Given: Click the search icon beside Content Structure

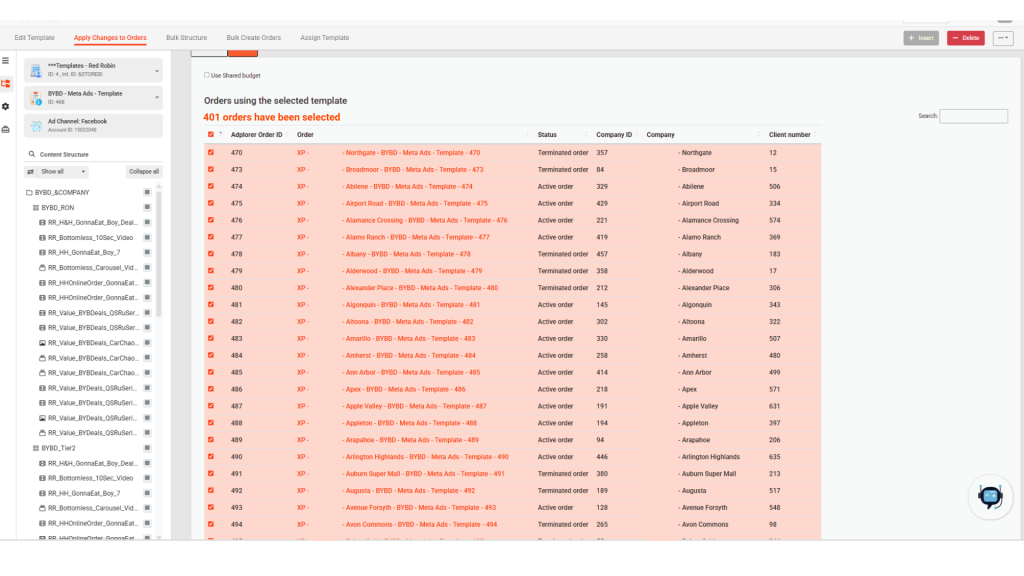Looking at the screenshot, I should coord(33,154).
